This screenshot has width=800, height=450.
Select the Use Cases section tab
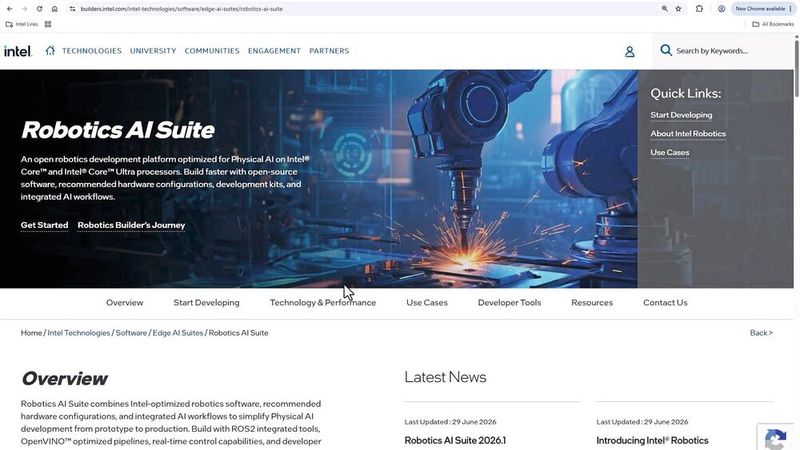[x=427, y=303]
